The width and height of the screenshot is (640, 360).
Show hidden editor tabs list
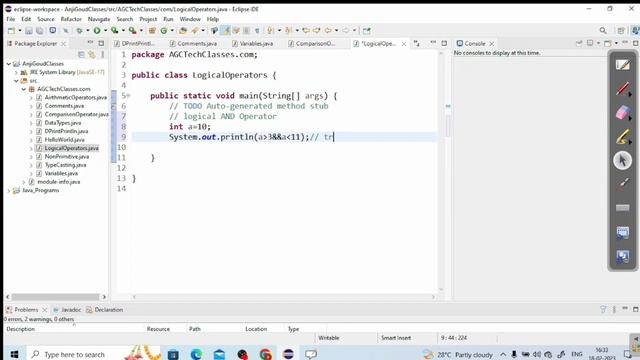pos(416,43)
